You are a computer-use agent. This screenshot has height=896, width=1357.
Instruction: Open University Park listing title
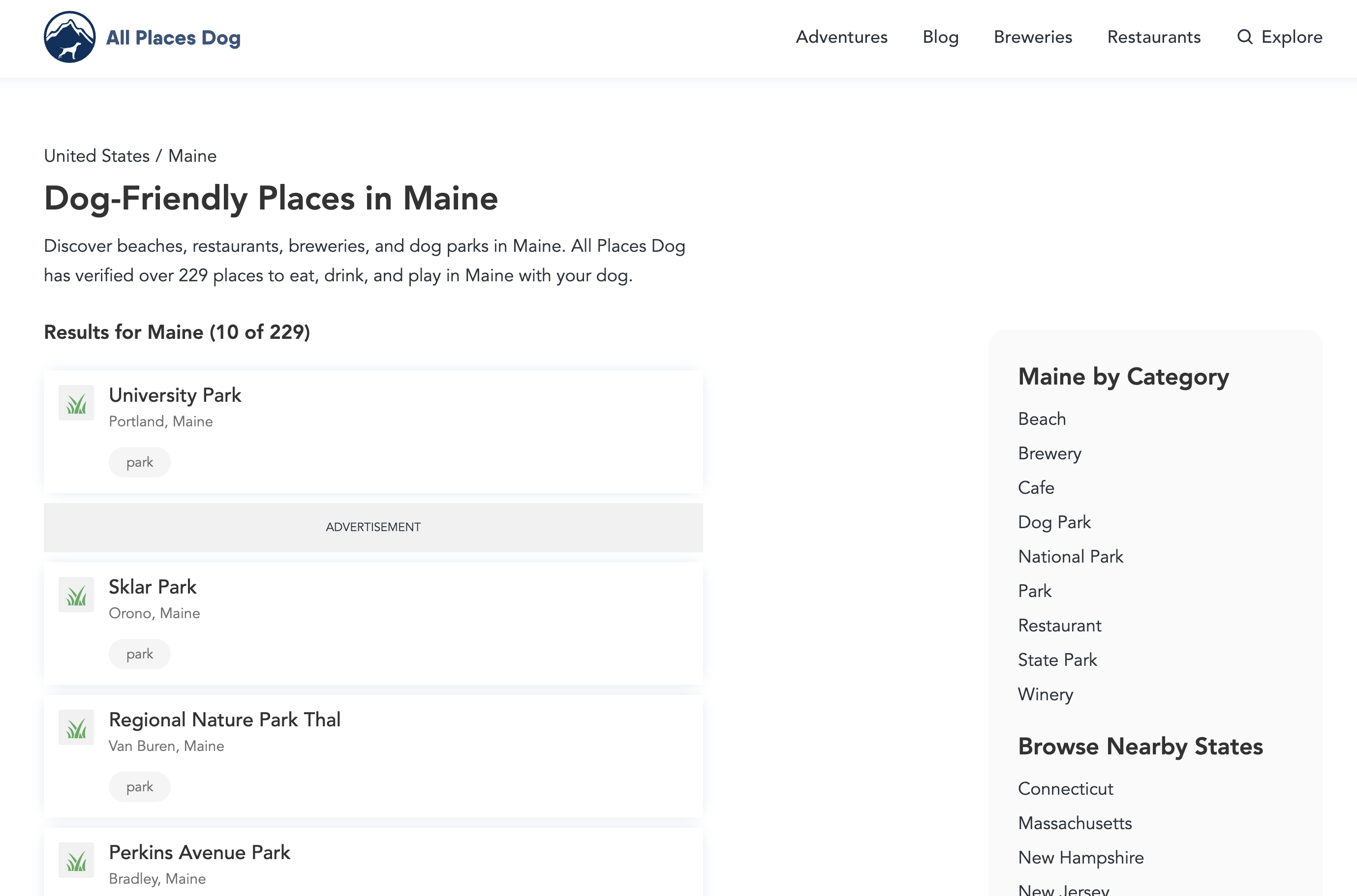click(x=175, y=395)
